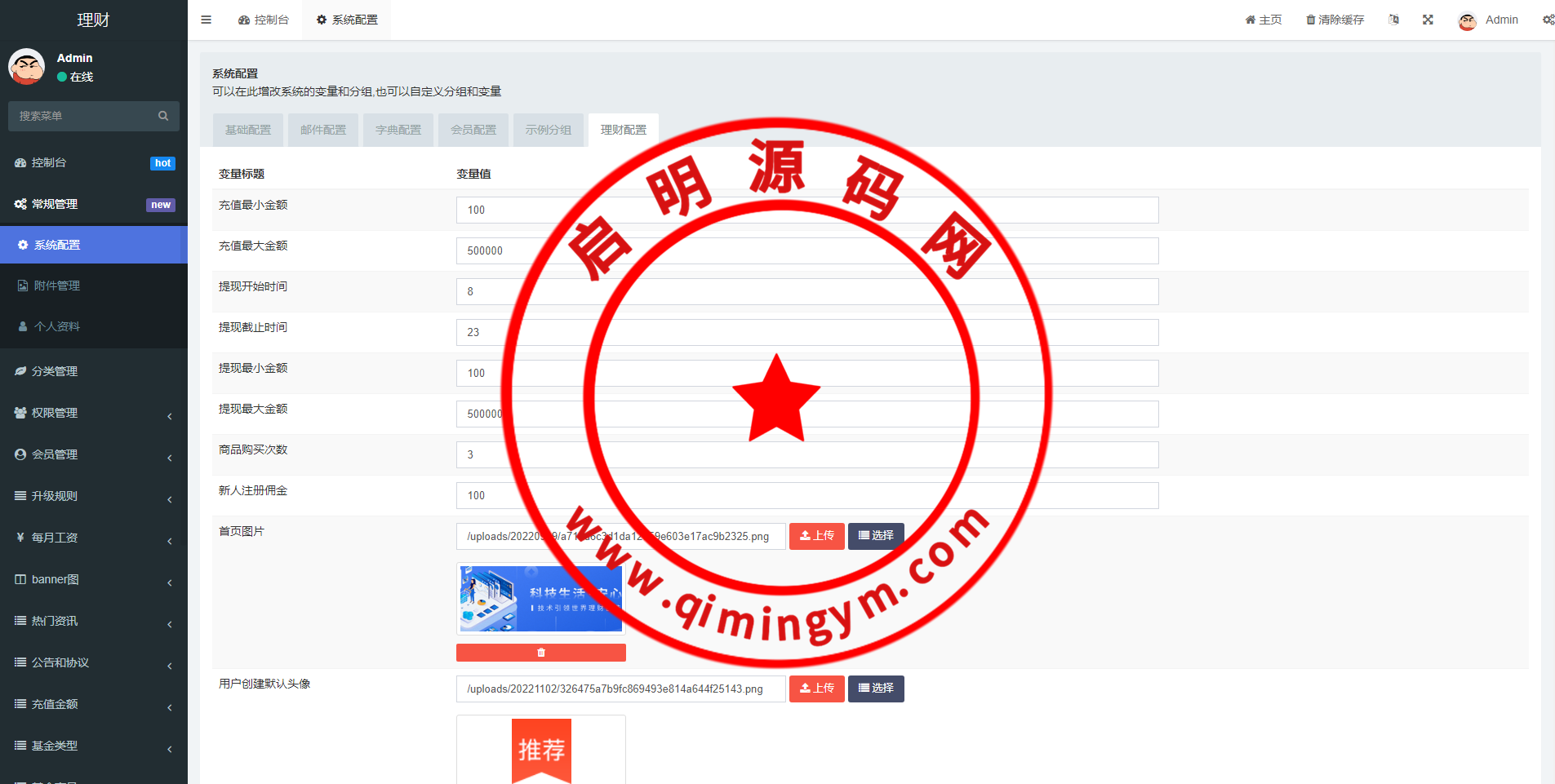Switch to the 基础配置 tab

248,130
